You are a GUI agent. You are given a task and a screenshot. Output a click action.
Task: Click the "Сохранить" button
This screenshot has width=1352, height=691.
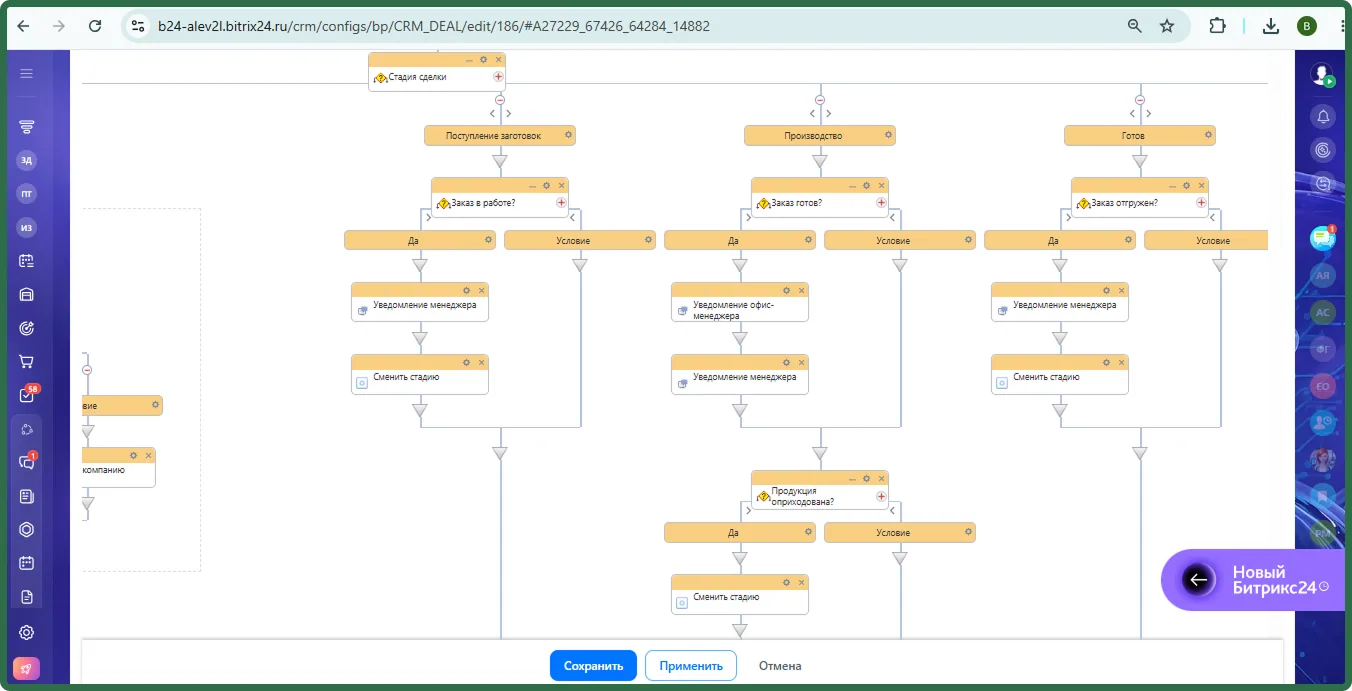click(593, 666)
